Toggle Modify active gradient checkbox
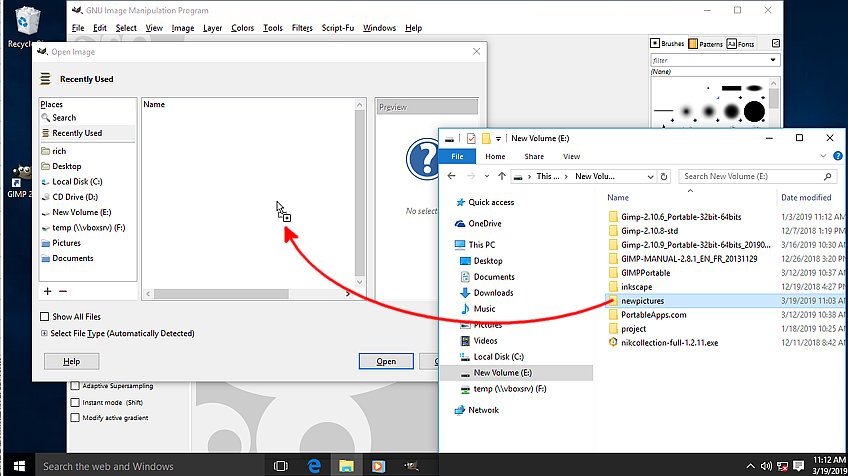Viewport: 848px width, 476px height. pos(75,418)
